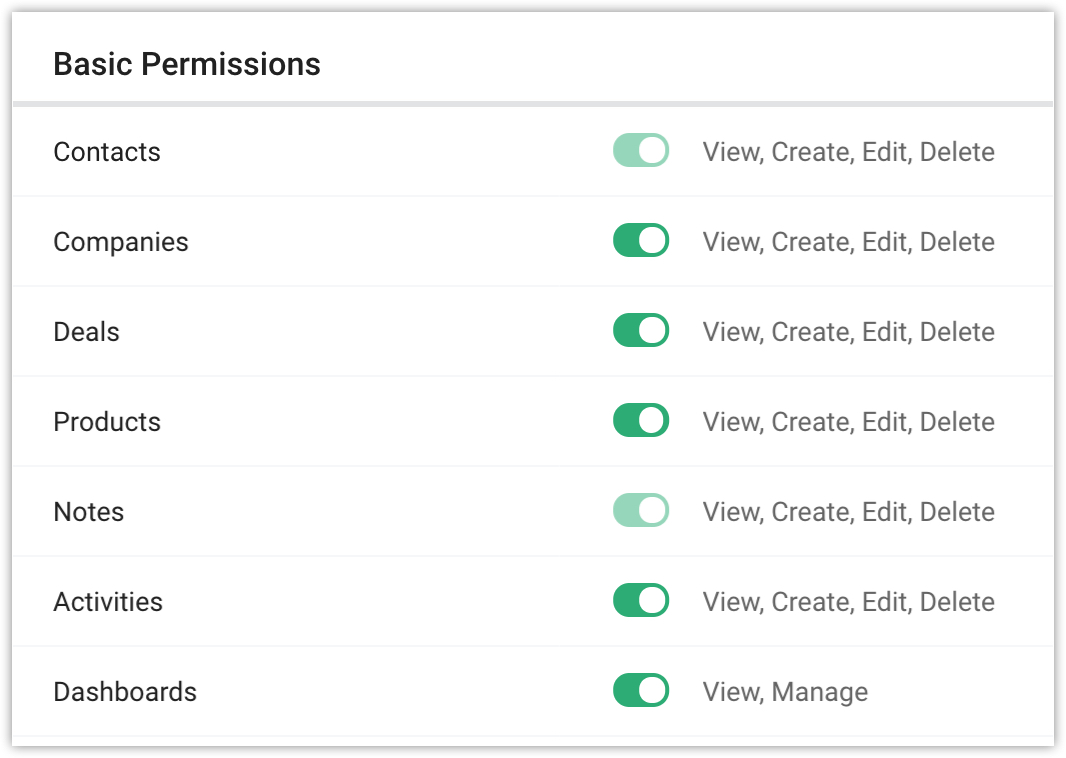This screenshot has height=758, width=1066.
Task: Expand the Deals permission levels list
Action: pos(848,332)
